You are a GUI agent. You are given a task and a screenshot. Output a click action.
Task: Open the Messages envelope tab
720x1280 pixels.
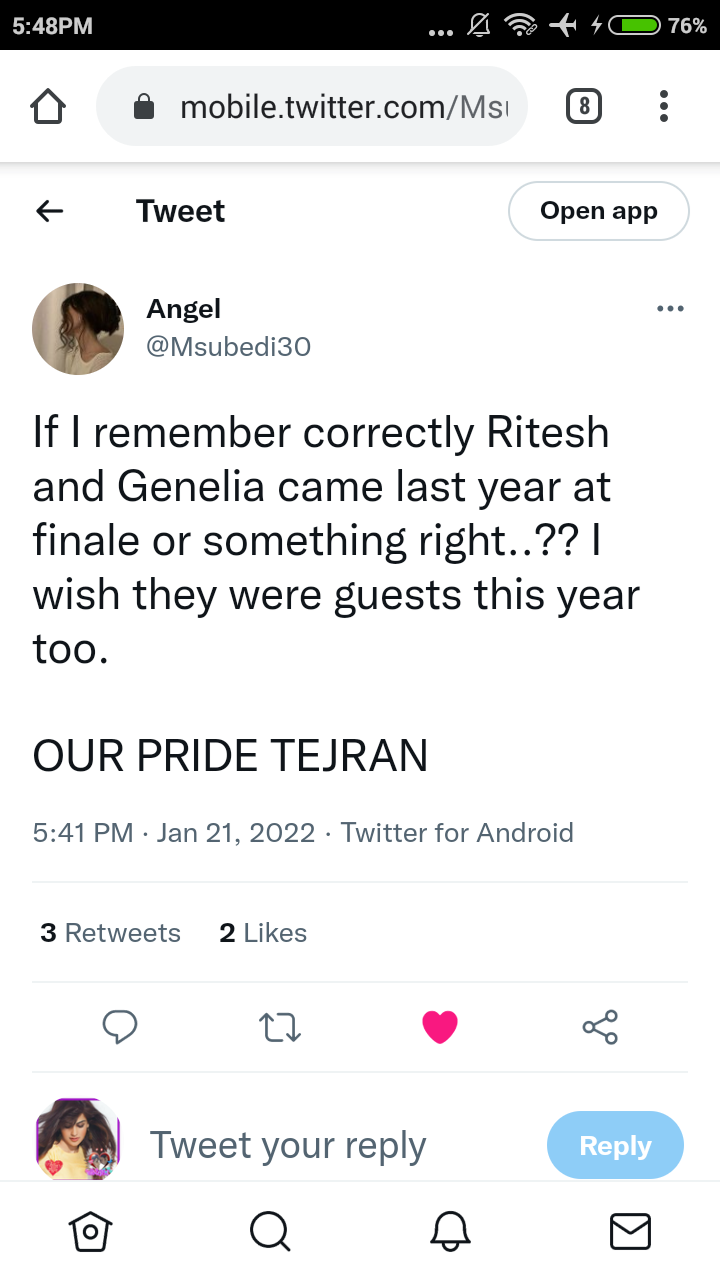click(630, 1231)
